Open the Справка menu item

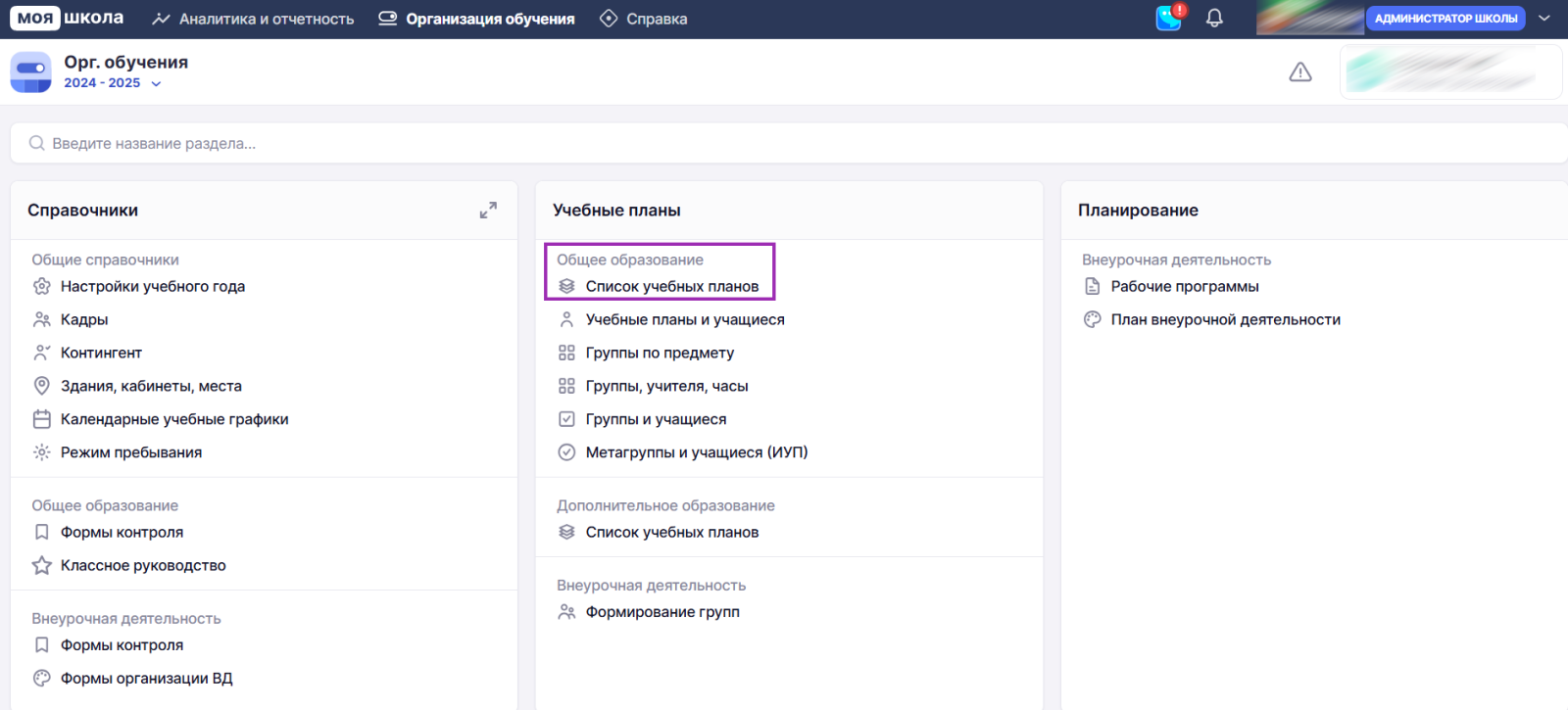(644, 19)
